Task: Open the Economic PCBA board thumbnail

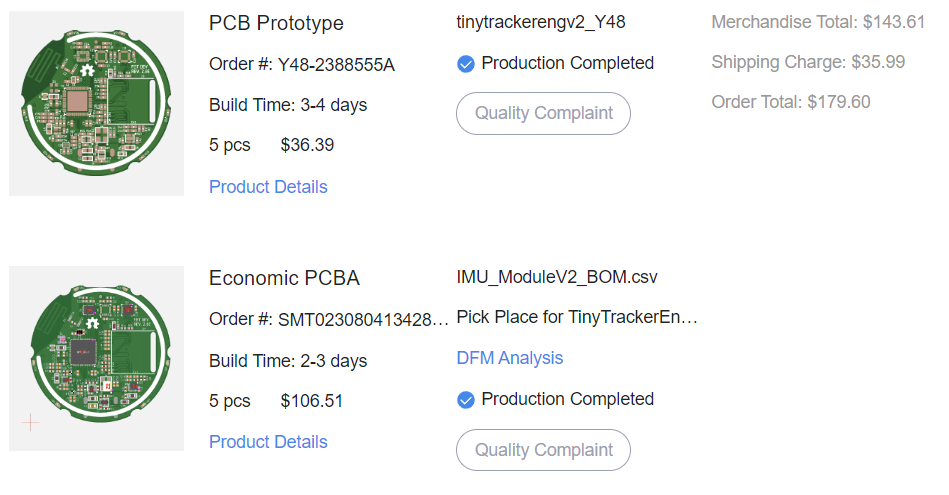Action: [96, 358]
